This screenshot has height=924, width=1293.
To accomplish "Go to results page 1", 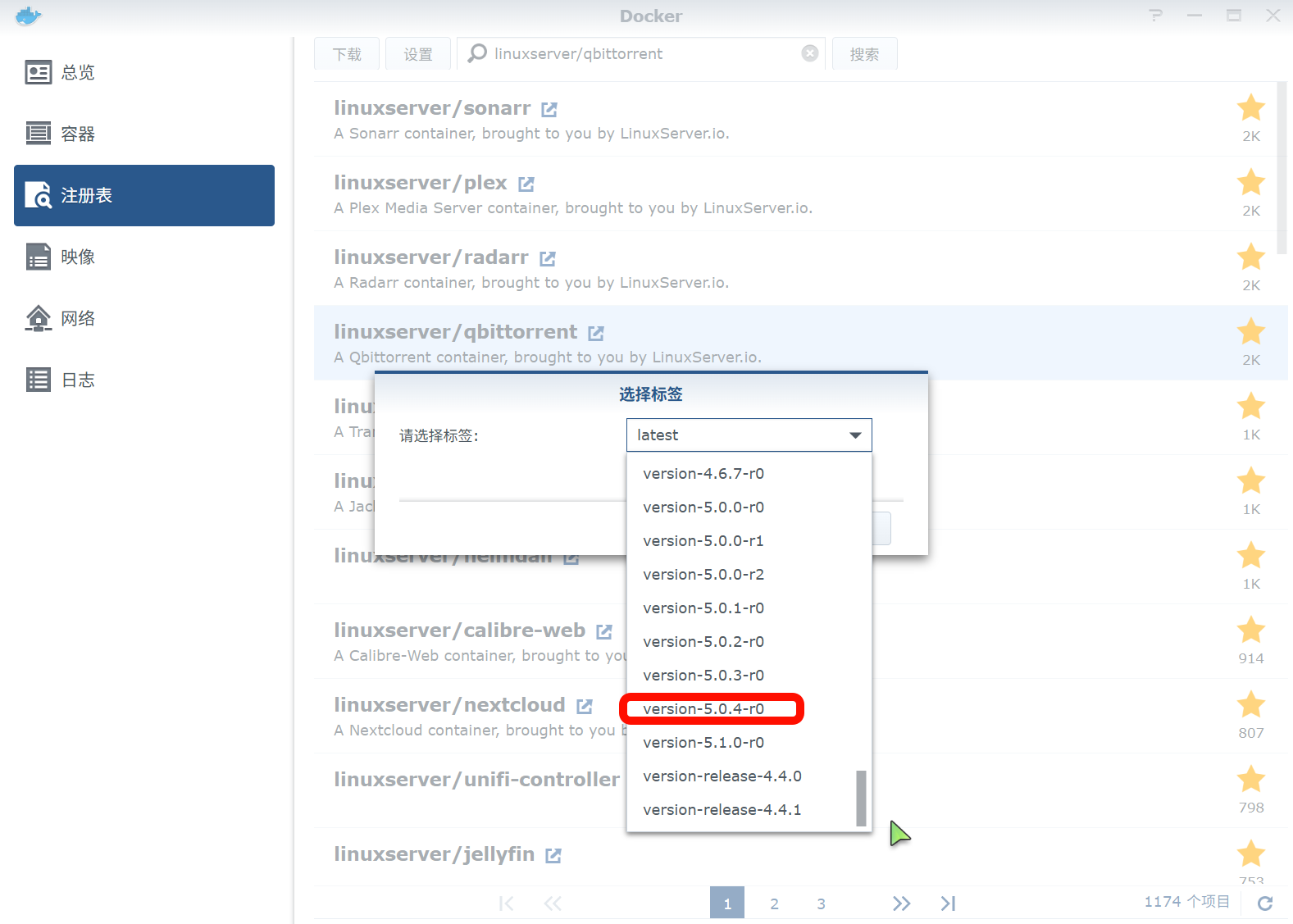I will tap(727, 904).
